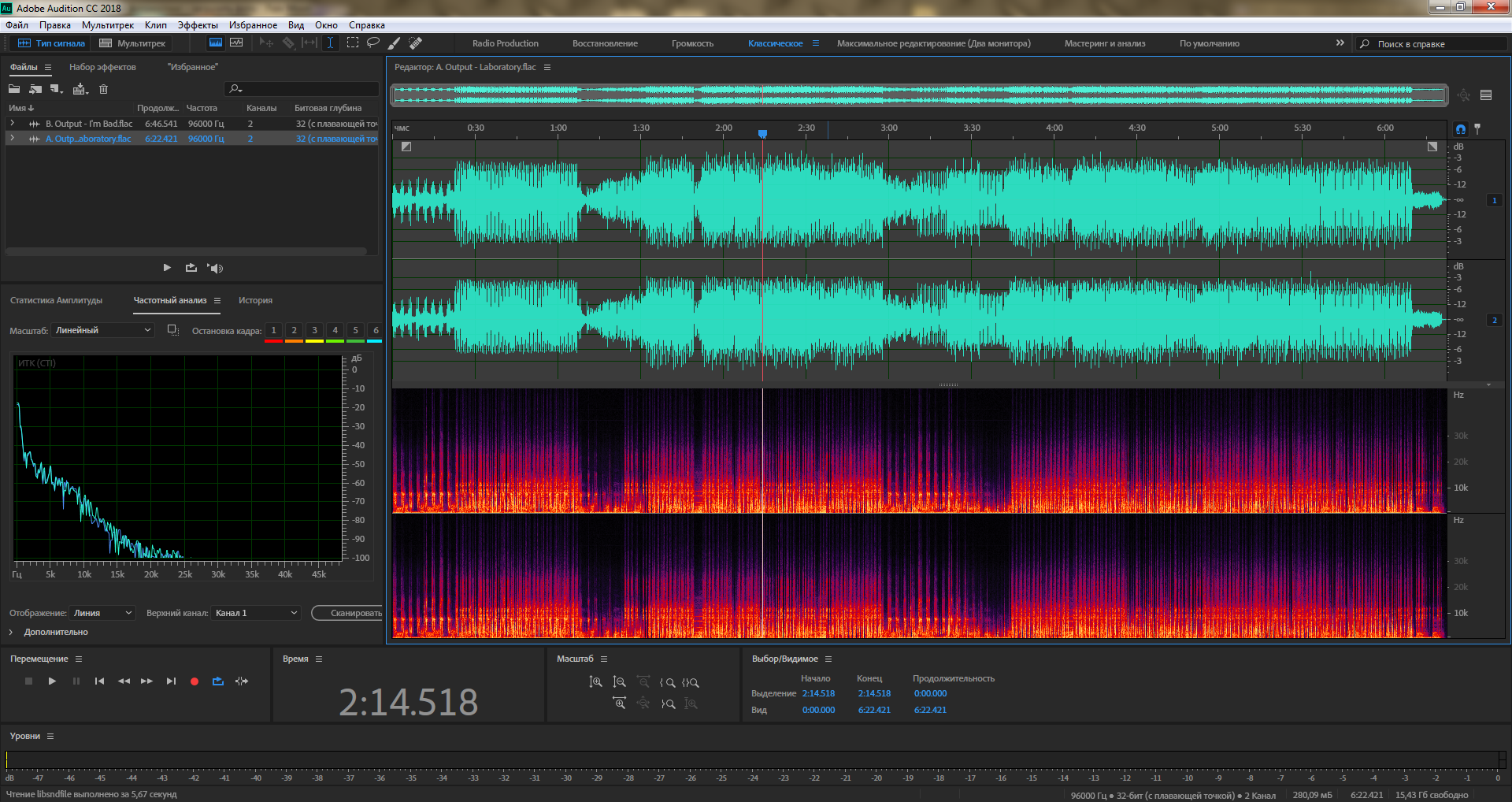
Task: Click the search field in Files panel
Action: pos(302,89)
